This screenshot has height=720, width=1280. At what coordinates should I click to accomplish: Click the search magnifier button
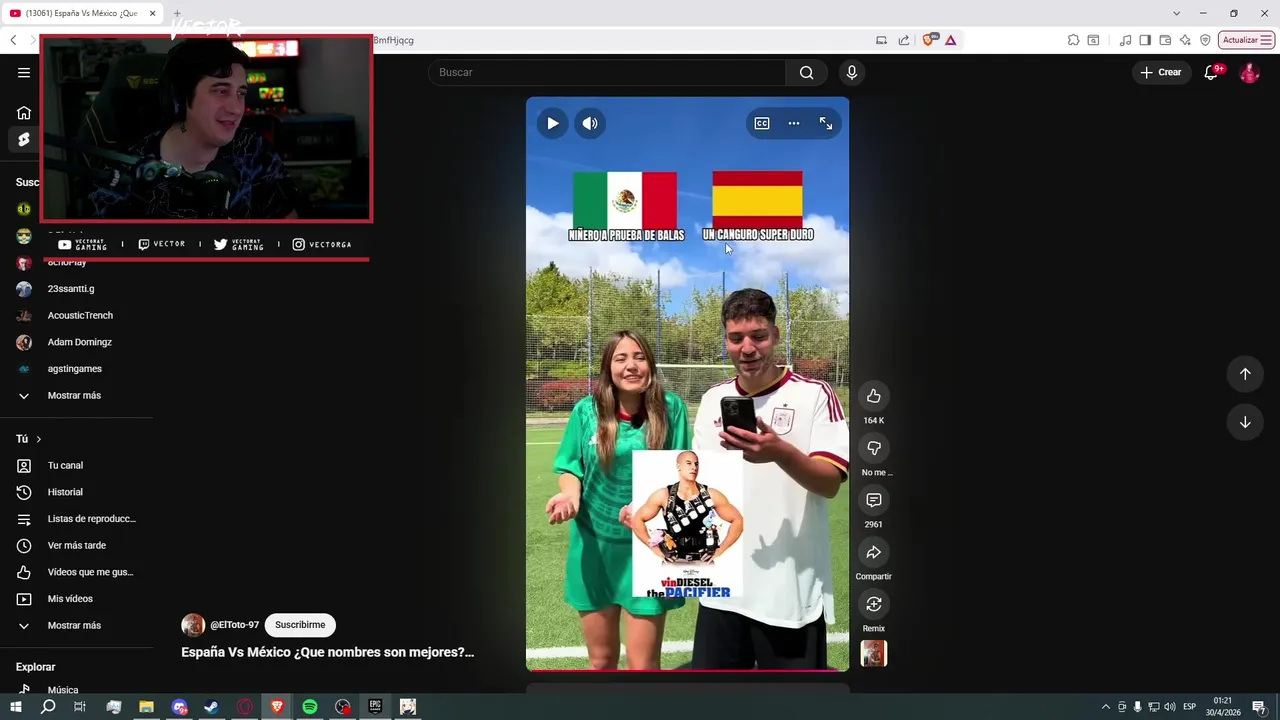pos(806,72)
